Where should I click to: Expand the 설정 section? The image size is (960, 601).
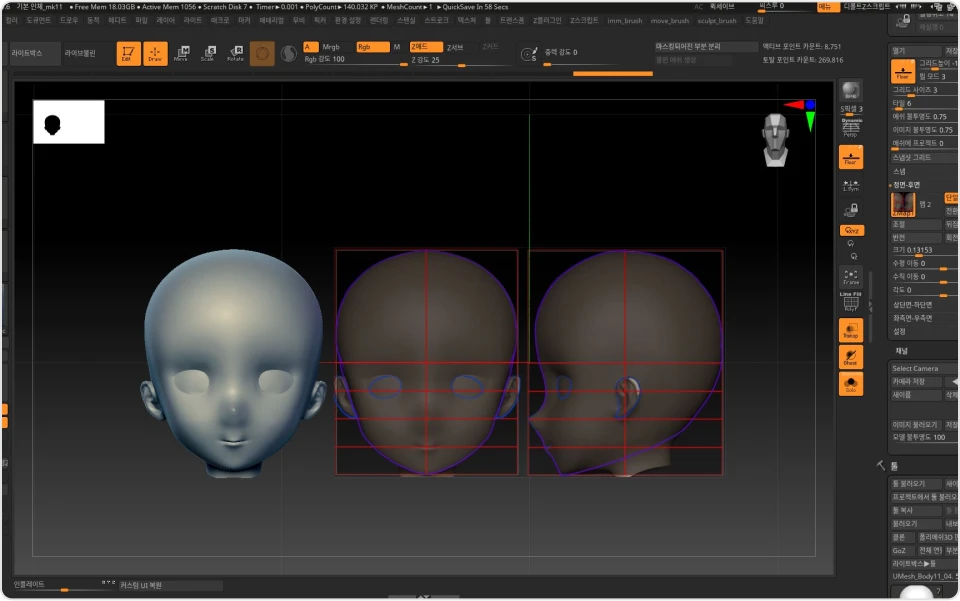pyautogui.click(x=899, y=332)
